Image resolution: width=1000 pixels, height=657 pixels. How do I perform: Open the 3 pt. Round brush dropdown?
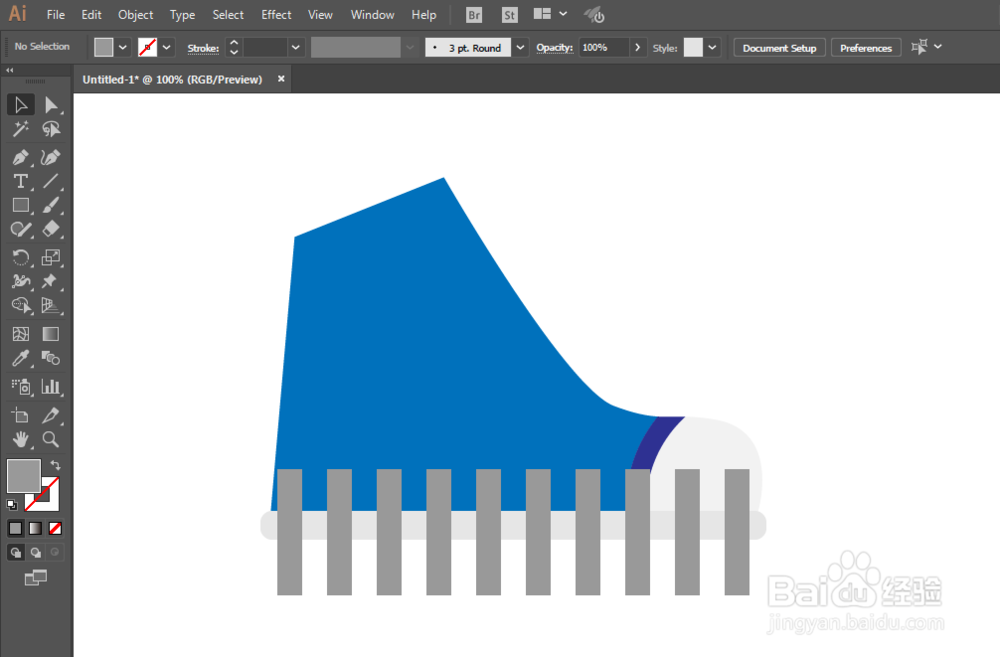520,47
